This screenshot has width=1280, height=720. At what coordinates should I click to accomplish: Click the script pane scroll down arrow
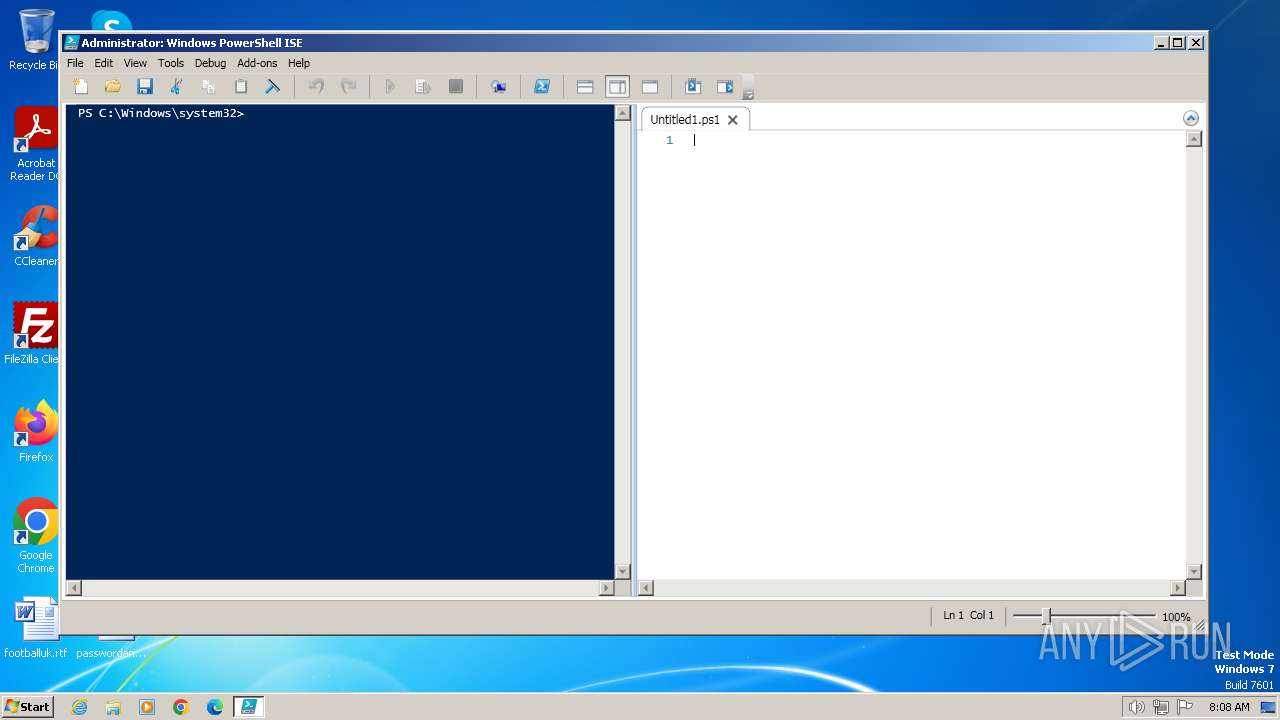pos(1193,572)
